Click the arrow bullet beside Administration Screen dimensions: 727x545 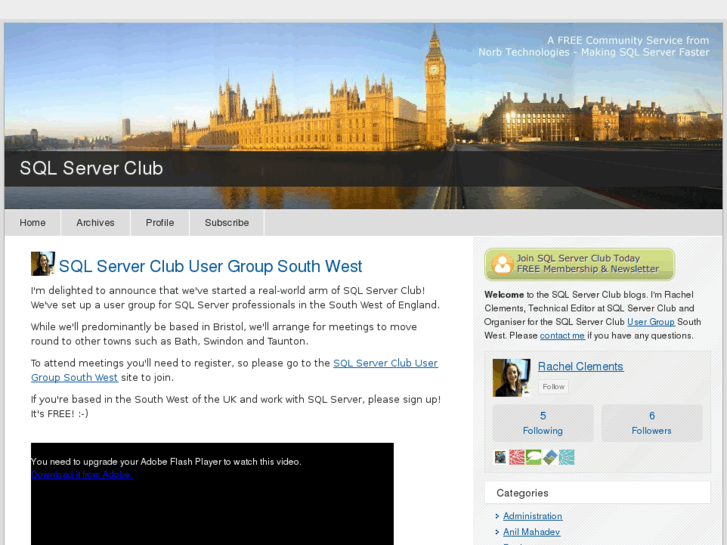(497, 516)
